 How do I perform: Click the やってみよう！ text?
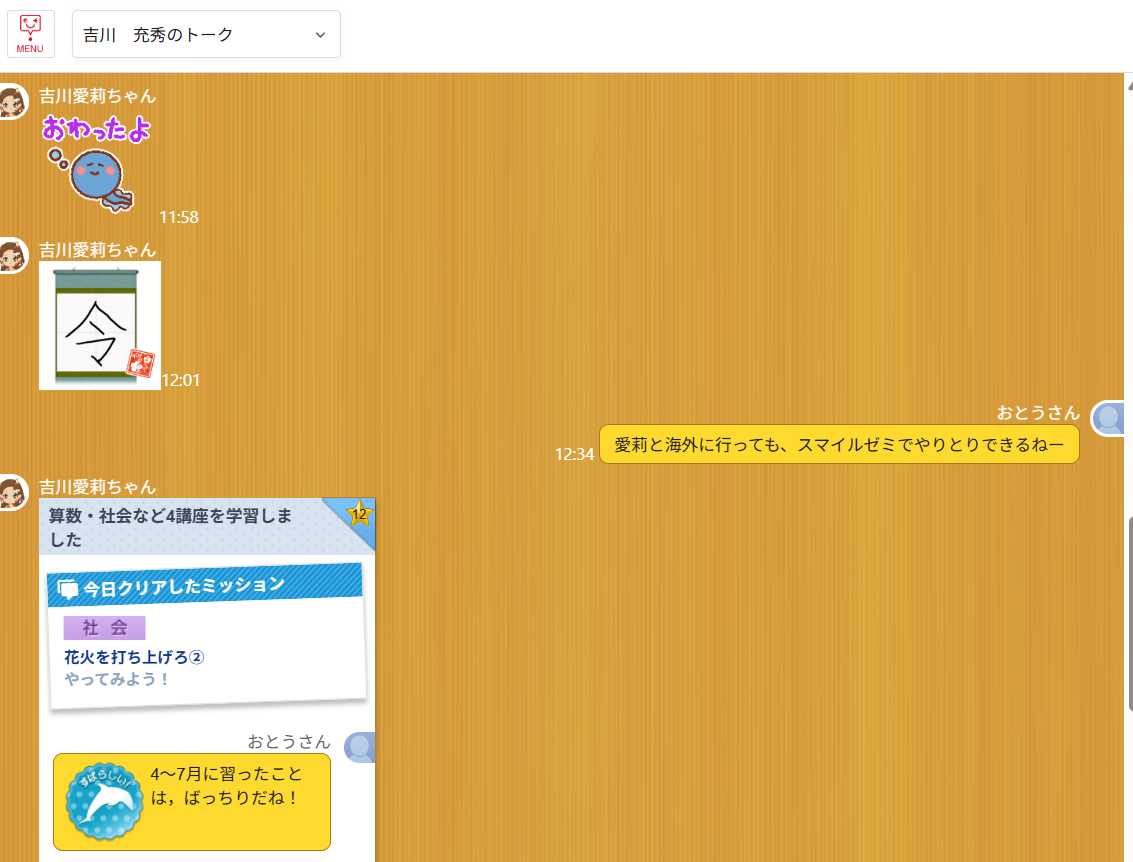[x=117, y=679]
